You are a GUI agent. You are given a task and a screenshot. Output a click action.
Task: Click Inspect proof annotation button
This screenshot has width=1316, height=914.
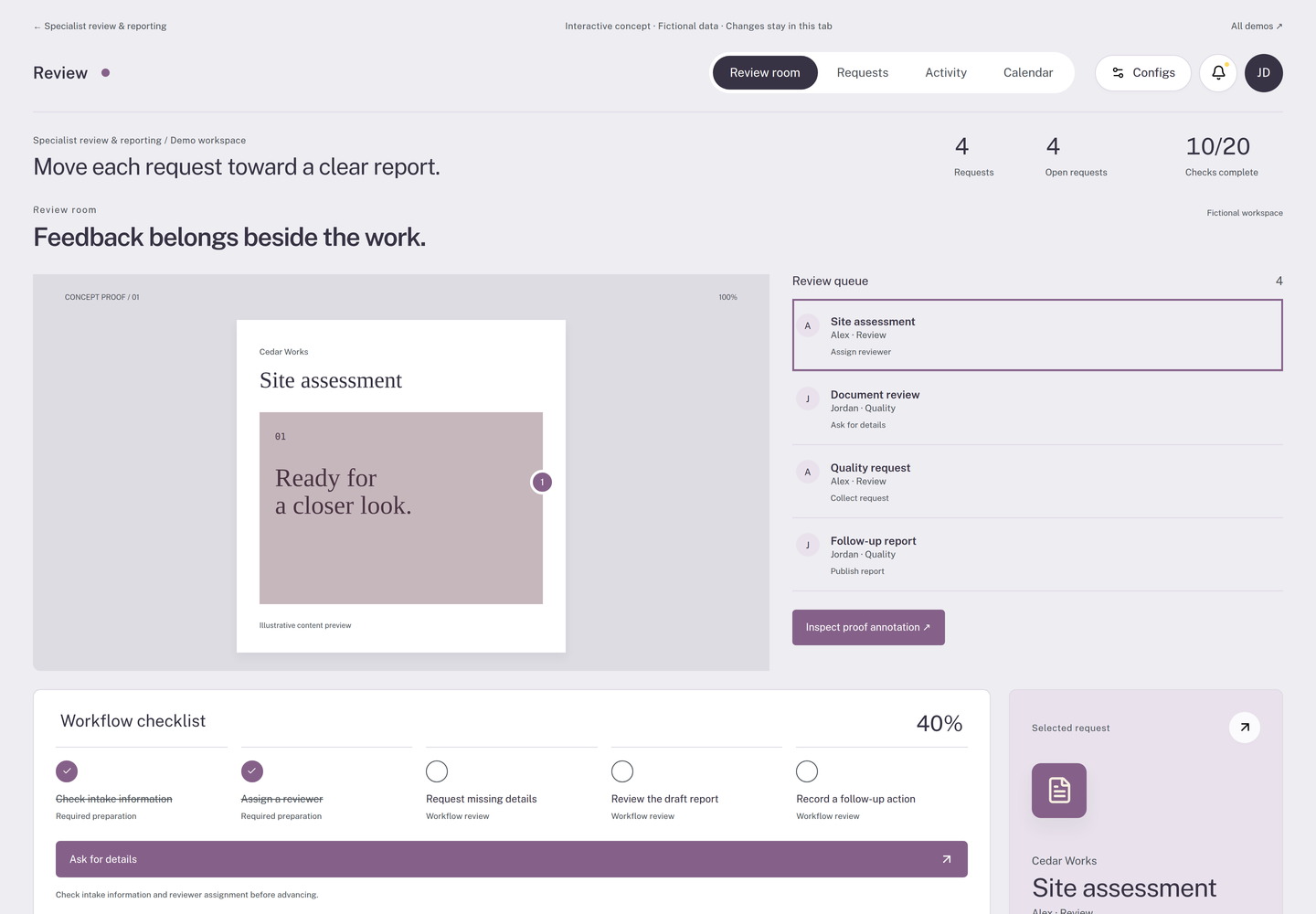(868, 627)
